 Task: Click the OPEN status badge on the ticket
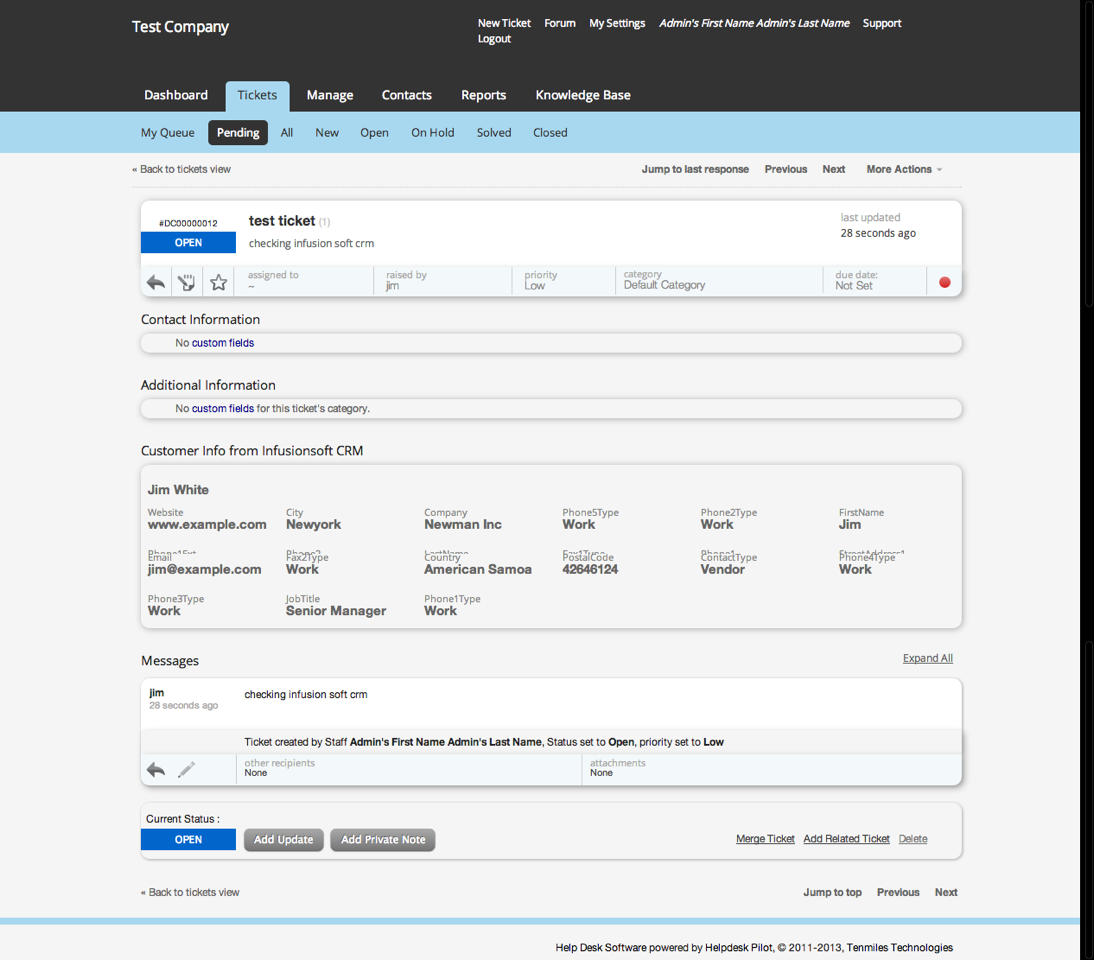(x=188, y=242)
